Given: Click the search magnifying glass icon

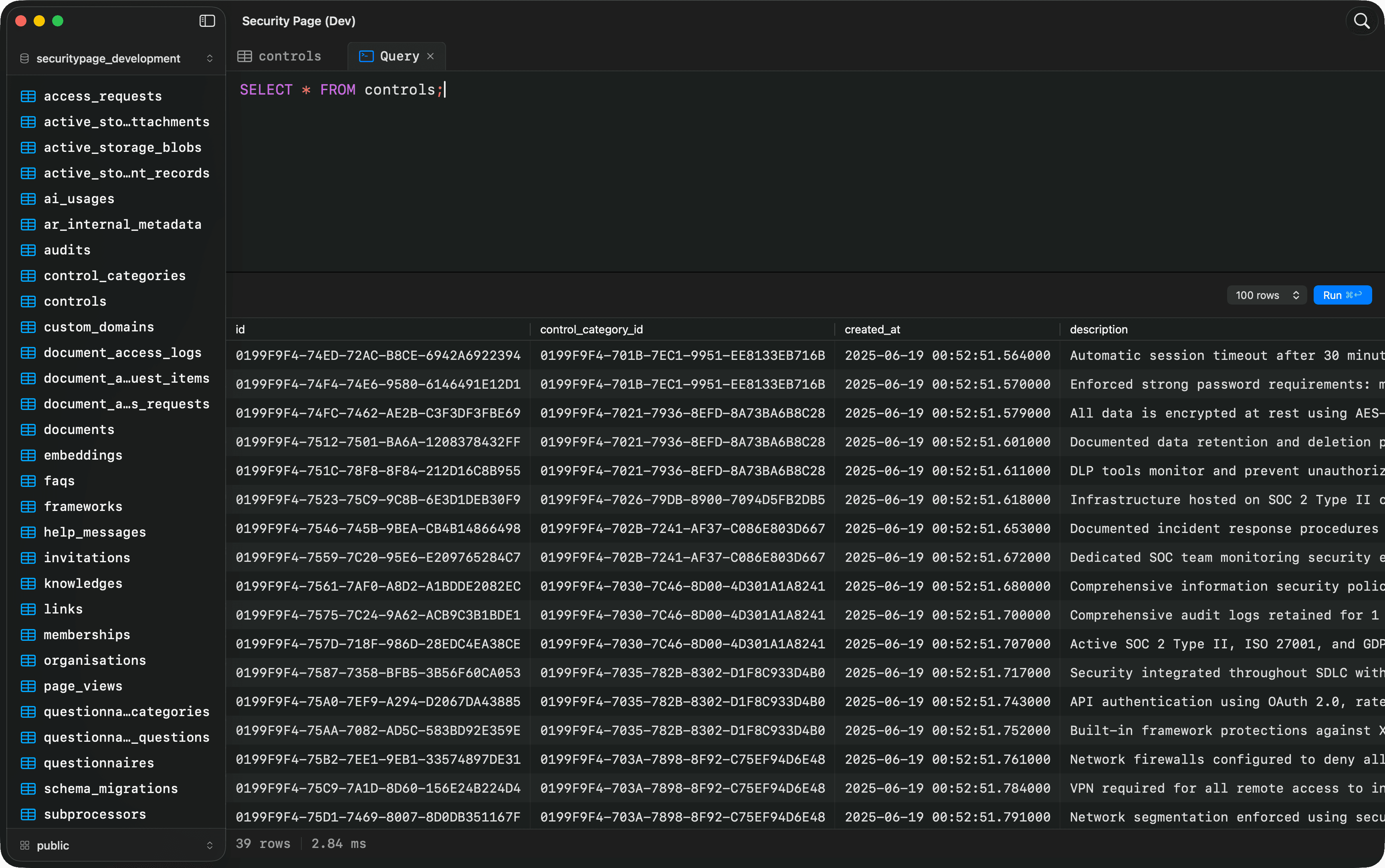Looking at the screenshot, I should point(1361,21).
